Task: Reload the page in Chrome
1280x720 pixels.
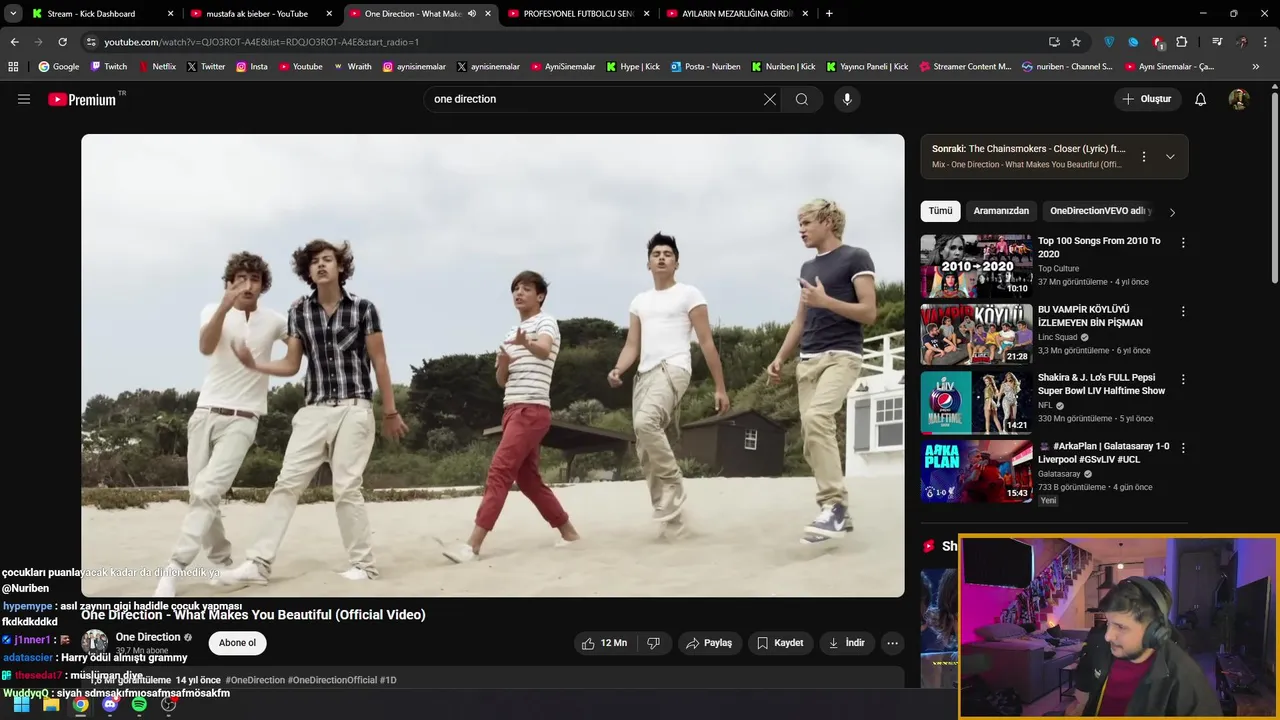Action: [62, 42]
